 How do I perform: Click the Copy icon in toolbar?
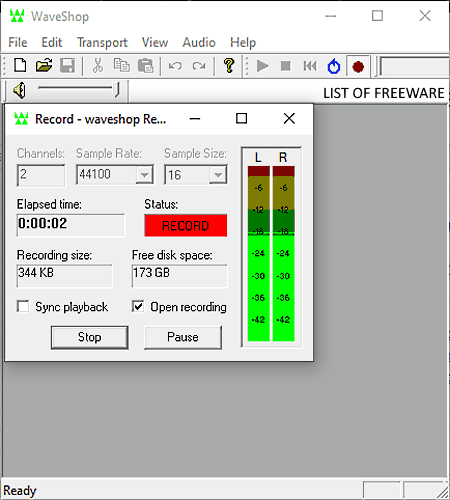pyautogui.click(x=122, y=65)
